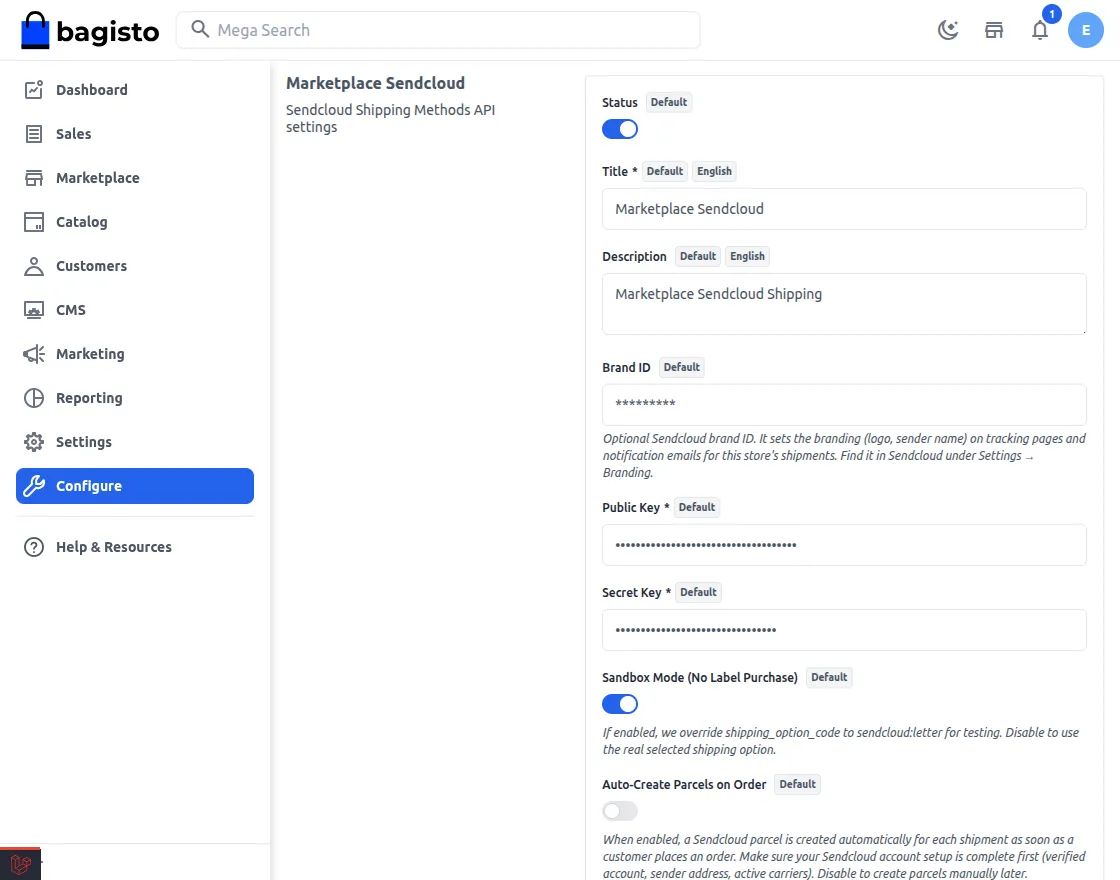Image resolution: width=1120 pixels, height=880 pixels.
Task: Open the user profile avatar E
Action: pos(1086,30)
